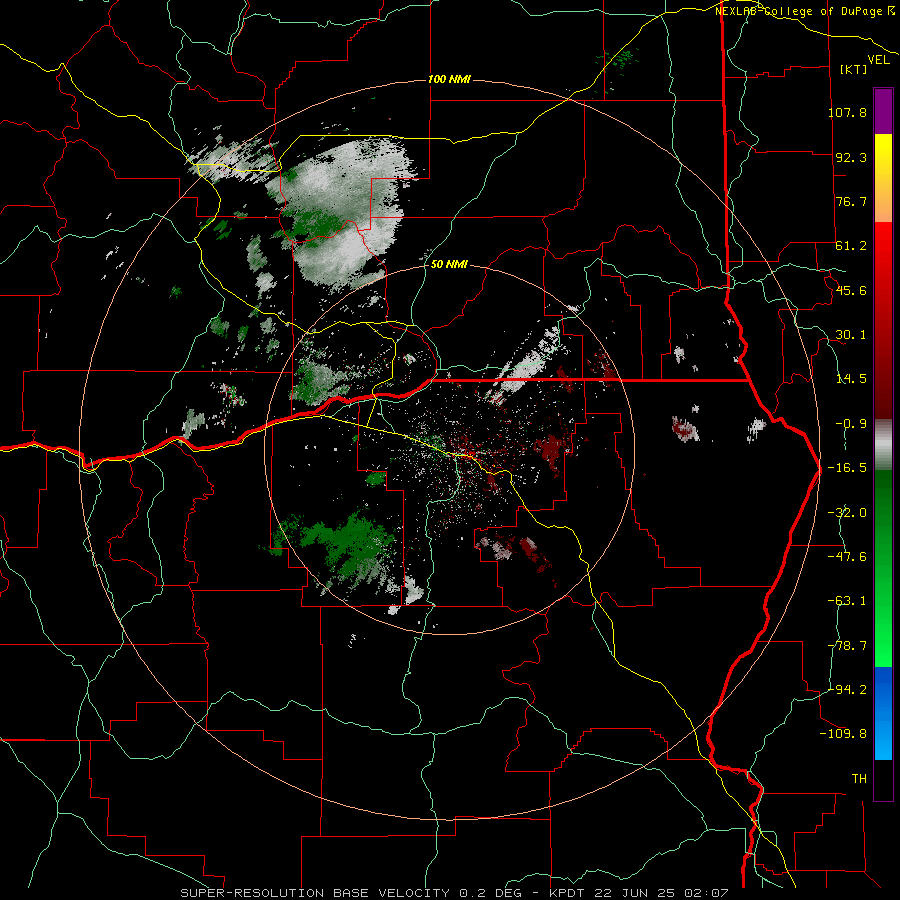Click the 14.5 velocity scale value
Viewport: 900px width, 900px height.
pyautogui.click(x=851, y=379)
